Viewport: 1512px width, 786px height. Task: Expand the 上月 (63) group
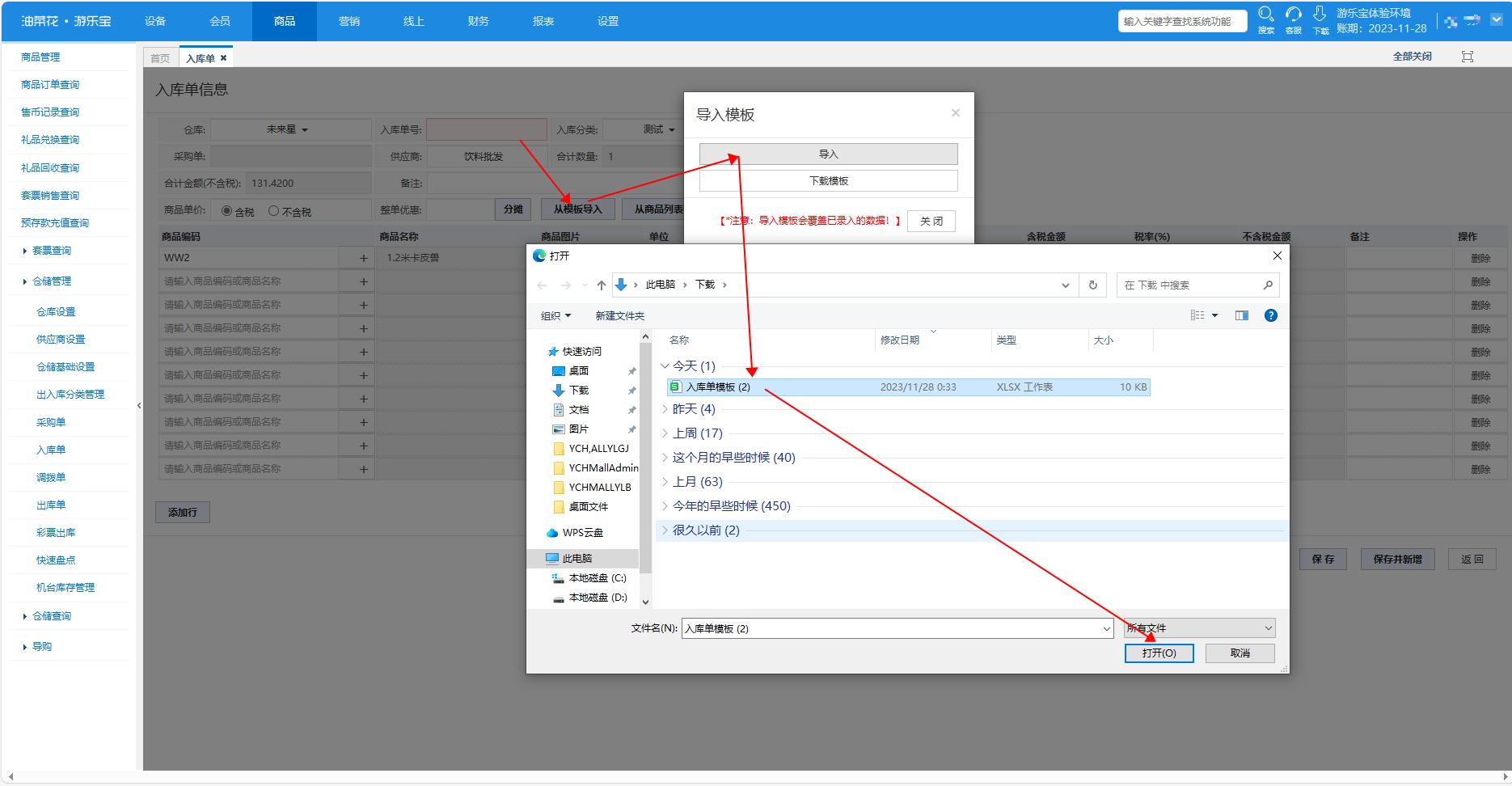[665, 482]
